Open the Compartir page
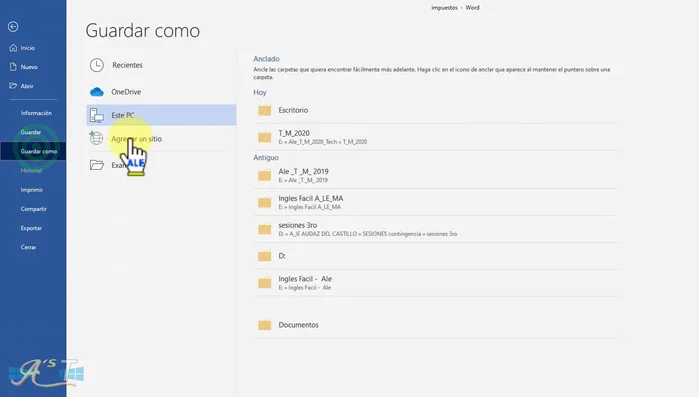The image size is (699, 397). 33,209
